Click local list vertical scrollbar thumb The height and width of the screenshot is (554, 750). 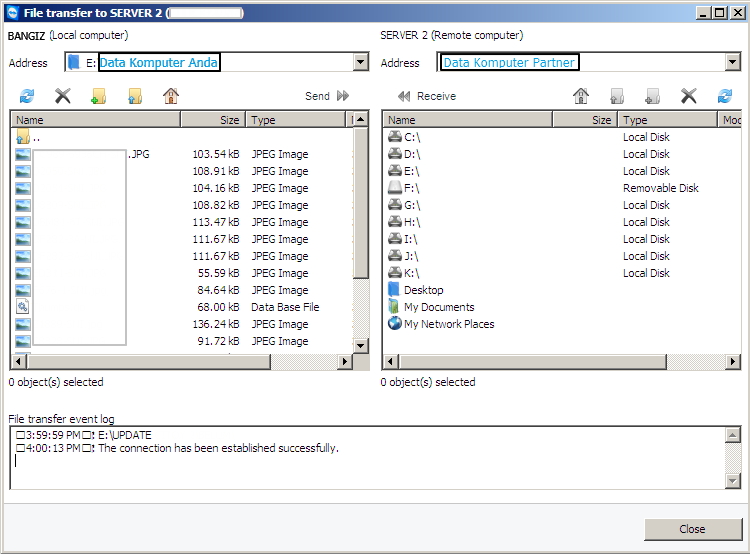pyautogui.click(x=361, y=203)
